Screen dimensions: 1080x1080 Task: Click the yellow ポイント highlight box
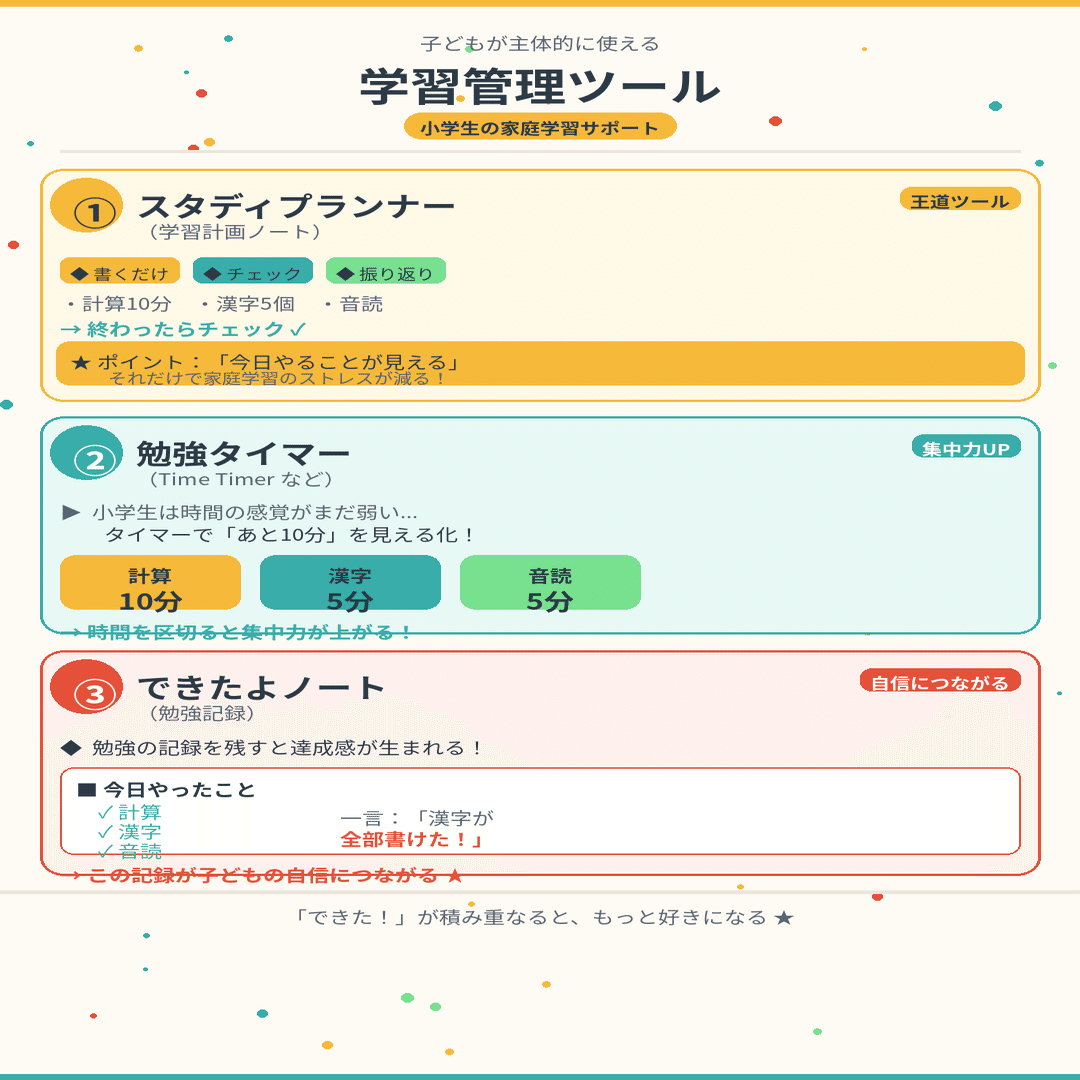(x=540, y=364)
